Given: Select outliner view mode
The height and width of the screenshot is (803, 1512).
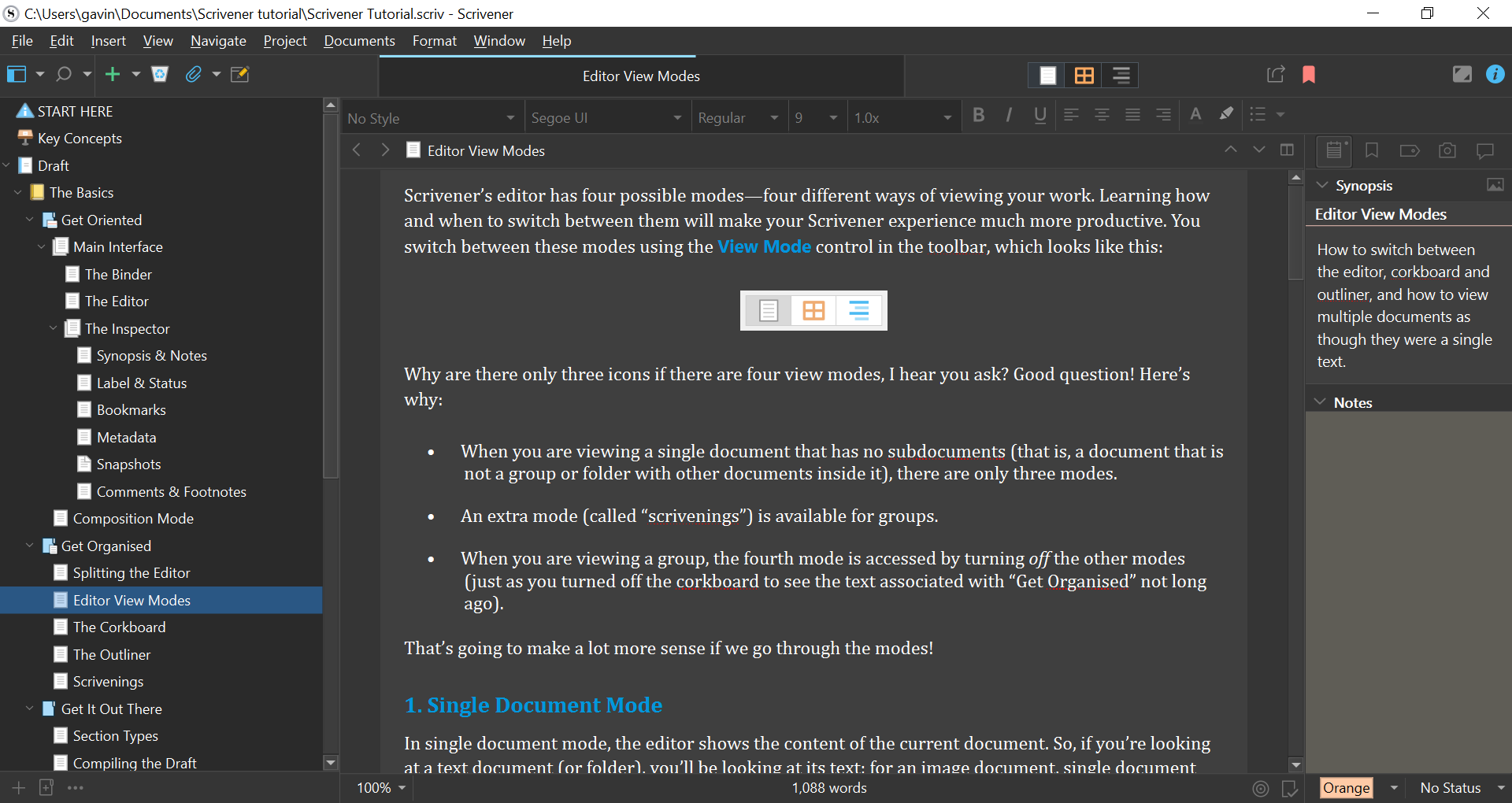Looking at the screenshot, I should (1121, 75).
